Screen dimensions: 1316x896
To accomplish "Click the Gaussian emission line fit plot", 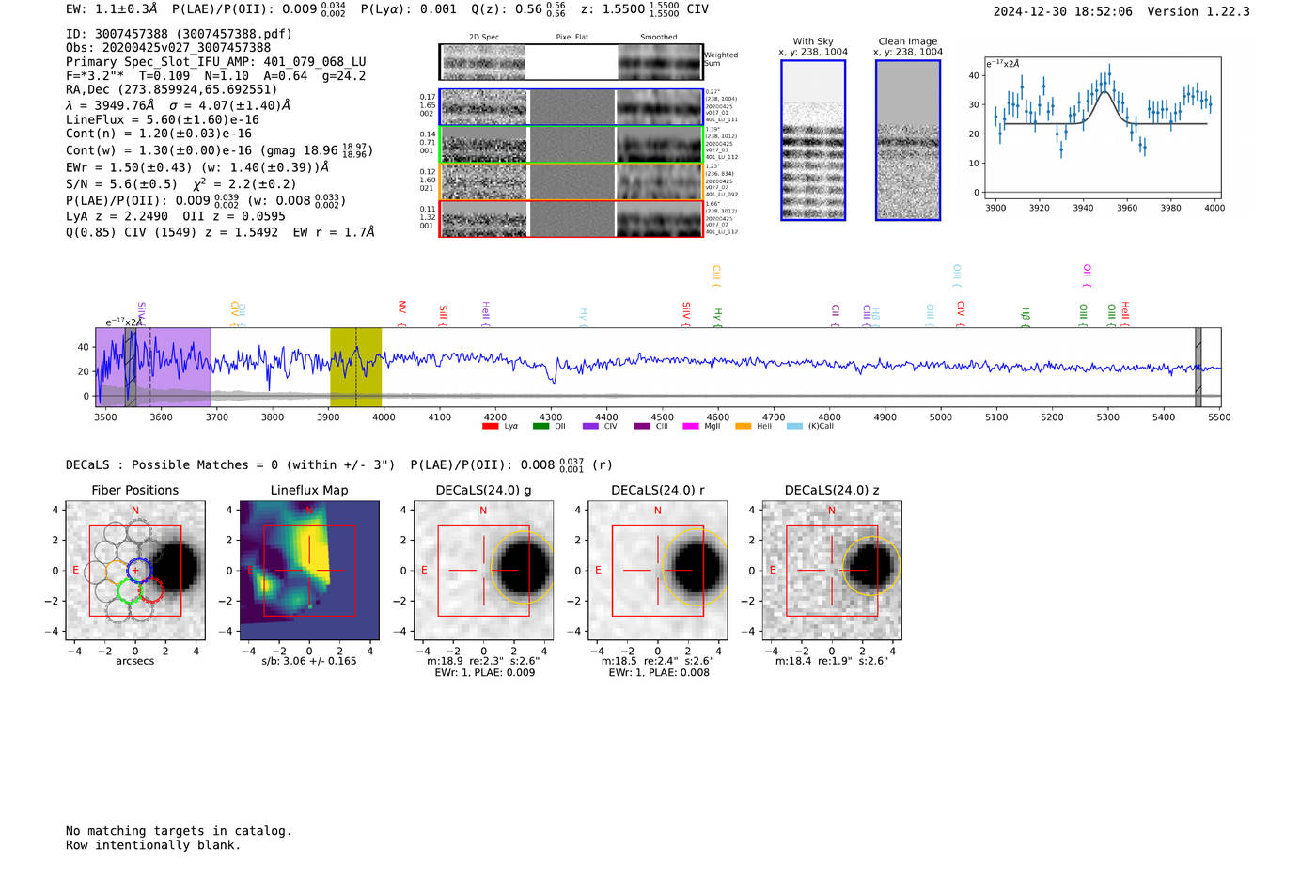I will [1102, 129].
